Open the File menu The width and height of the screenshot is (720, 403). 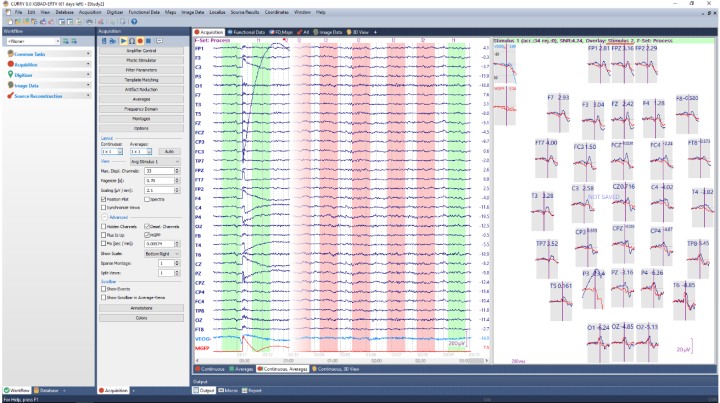(18, 12)
